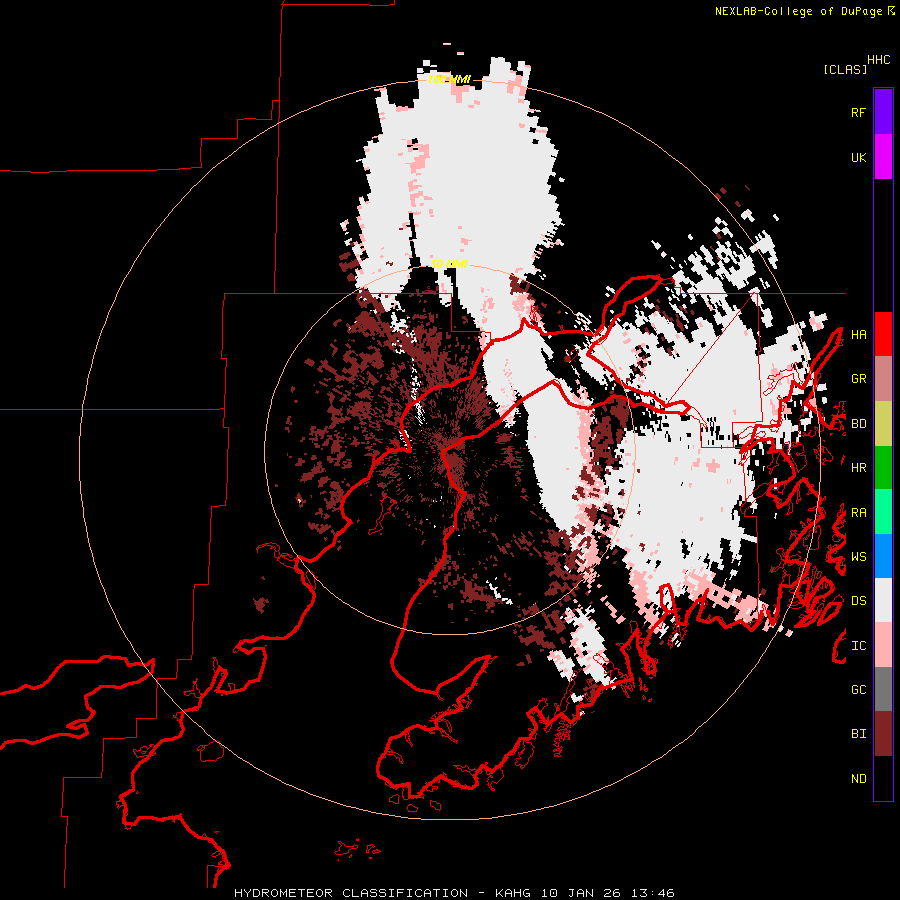Click the [CLAS] units label

[x=845, y=69]
